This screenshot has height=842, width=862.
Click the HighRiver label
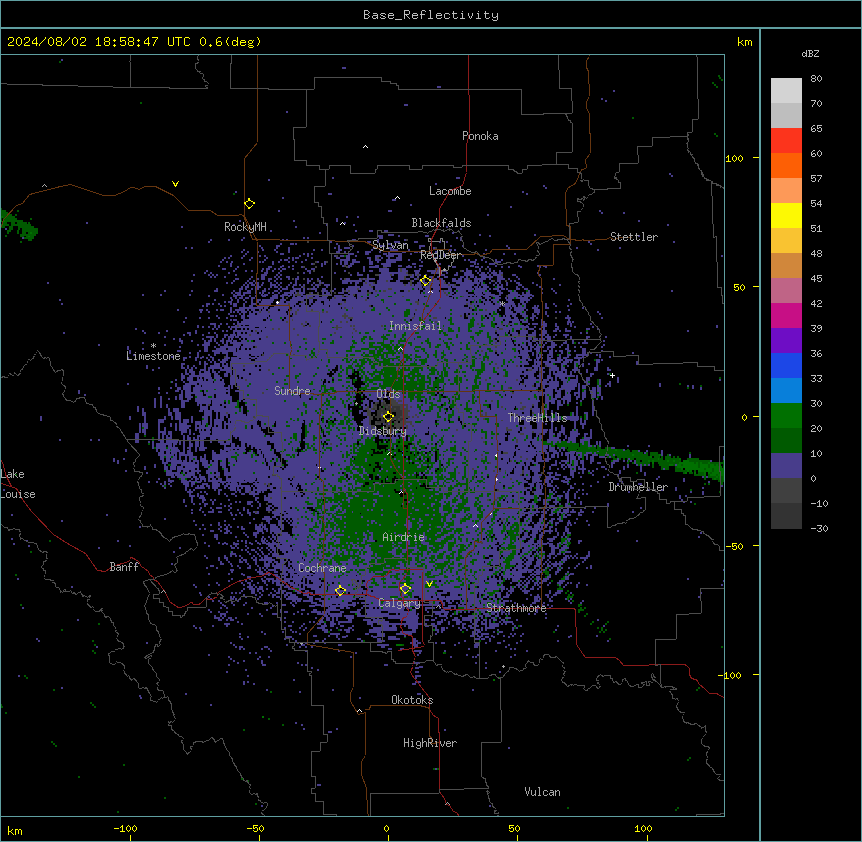pyautogui.click(x=430, y=743)
